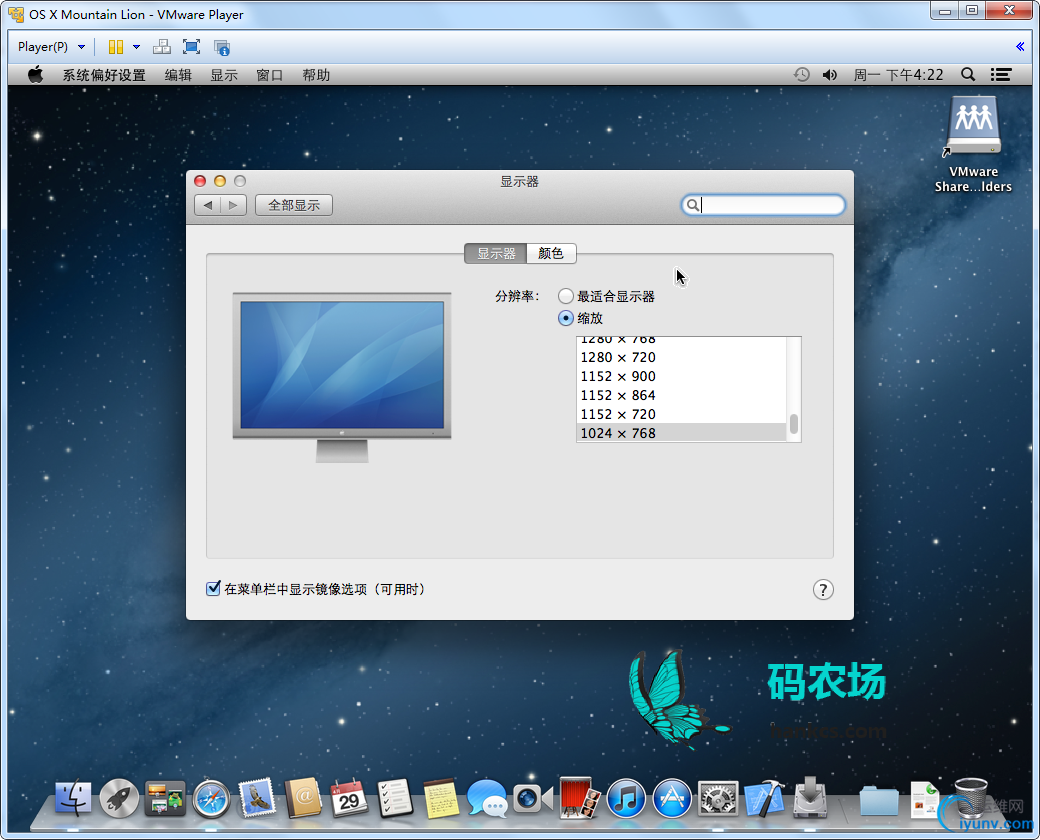Open the installer drive icon in Dock
Image resolution: width=1040 pixels, height=840 pixels.
[810, 798]
